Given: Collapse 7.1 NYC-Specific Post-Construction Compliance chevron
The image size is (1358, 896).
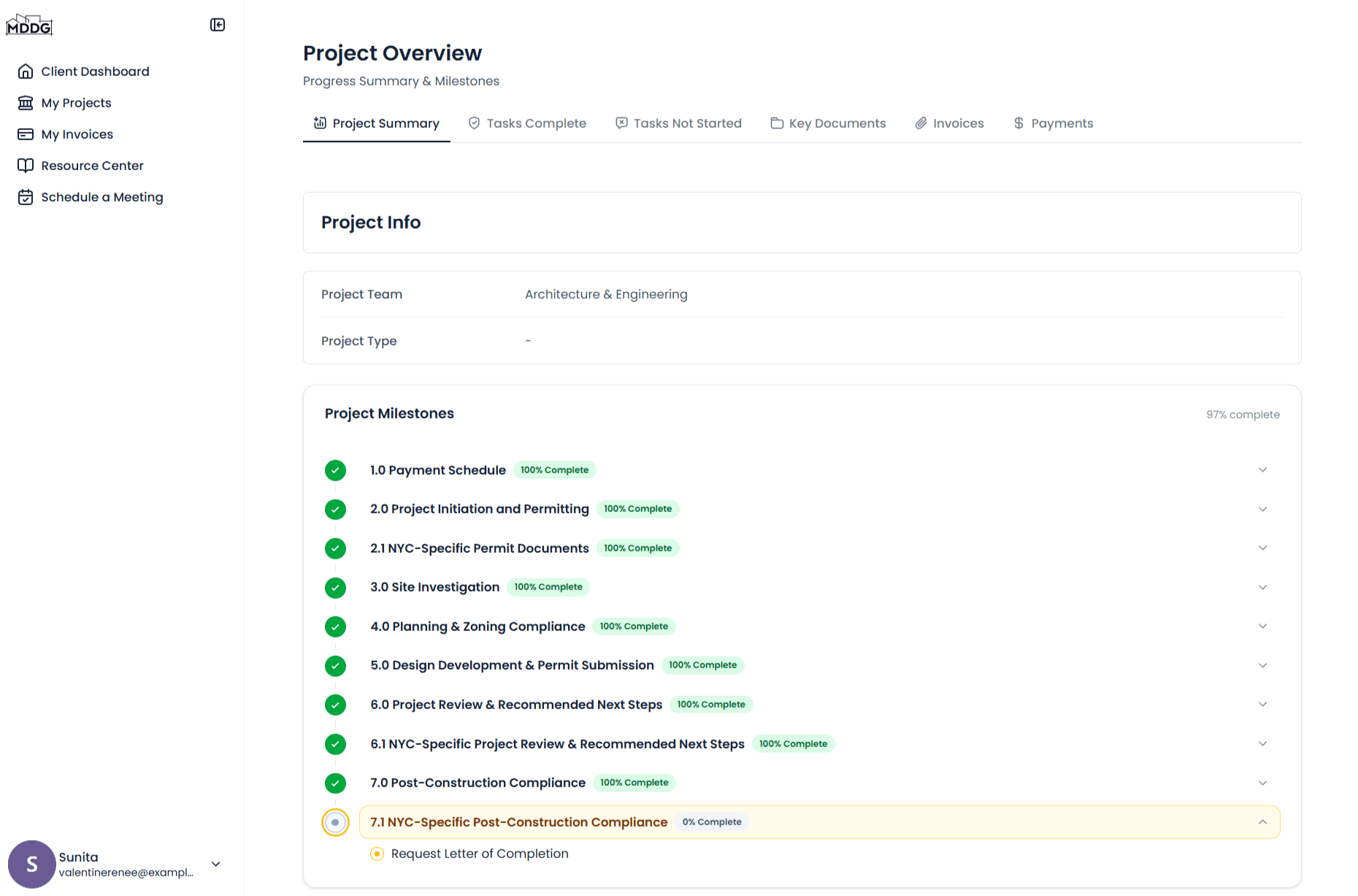Looking at the screenshot, I should 1262,822.
